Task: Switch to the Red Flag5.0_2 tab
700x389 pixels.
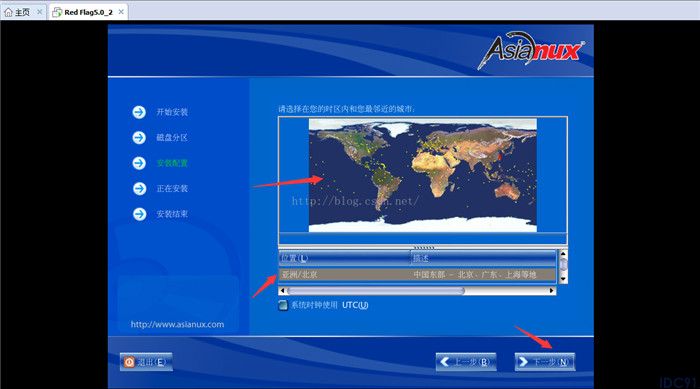Action: click(88, 12)
